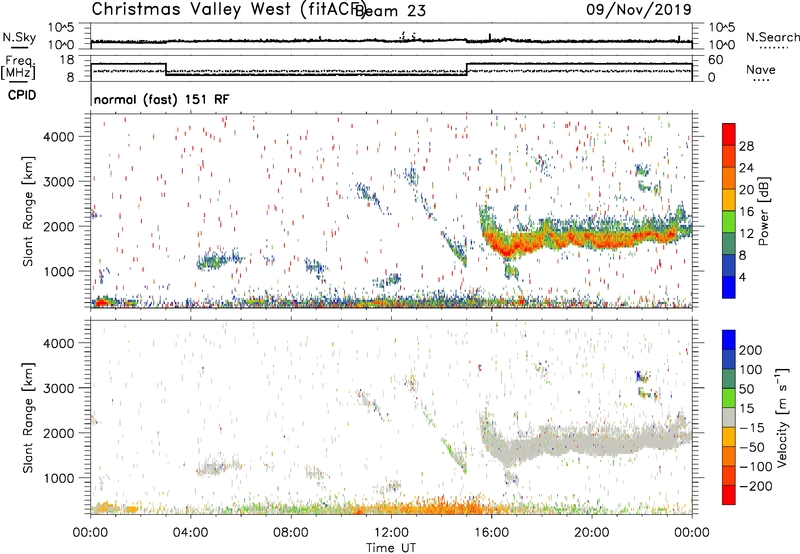Click the frequency step-up at 15:00 in Freq panel
Viewport: 800px width, 554px height.
pyautogui.click(x=467, y=69)
